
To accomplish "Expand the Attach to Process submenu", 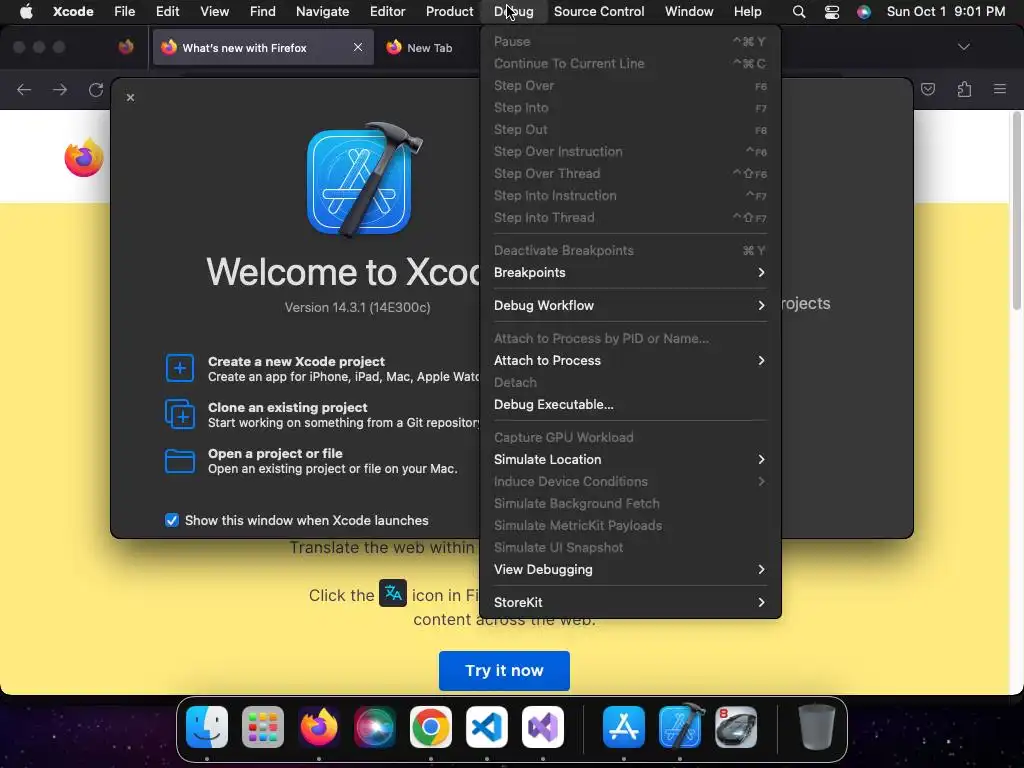I will click(630, 360).
